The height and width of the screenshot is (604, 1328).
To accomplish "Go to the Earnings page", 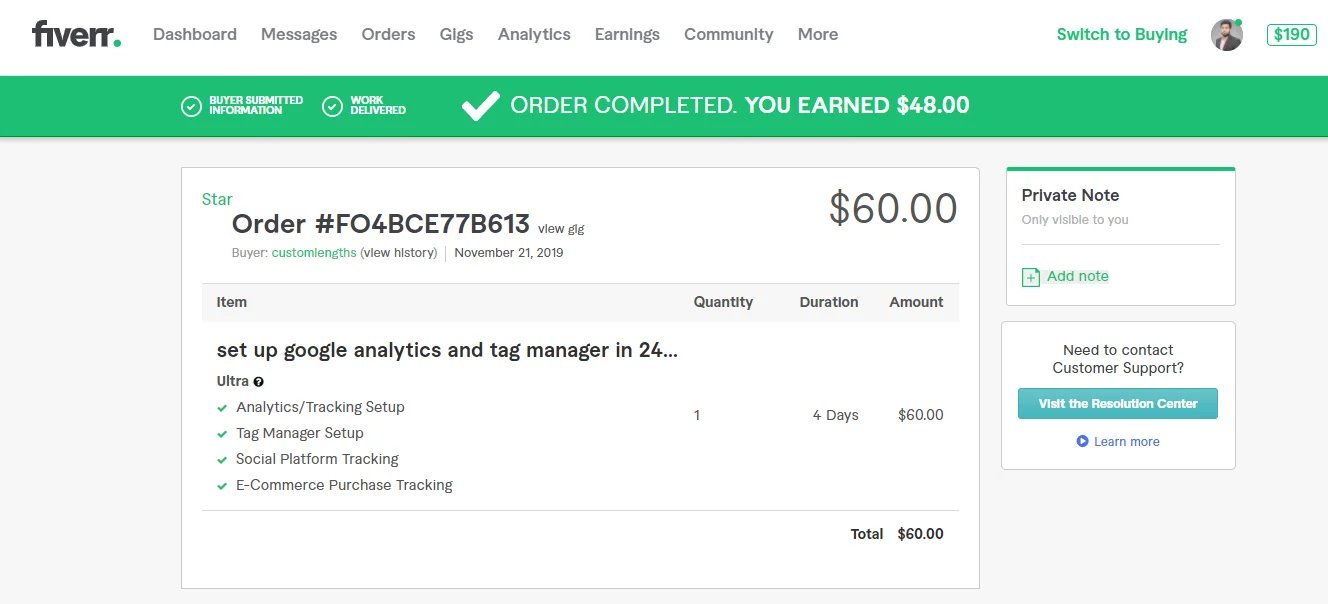I will point(627,35).
